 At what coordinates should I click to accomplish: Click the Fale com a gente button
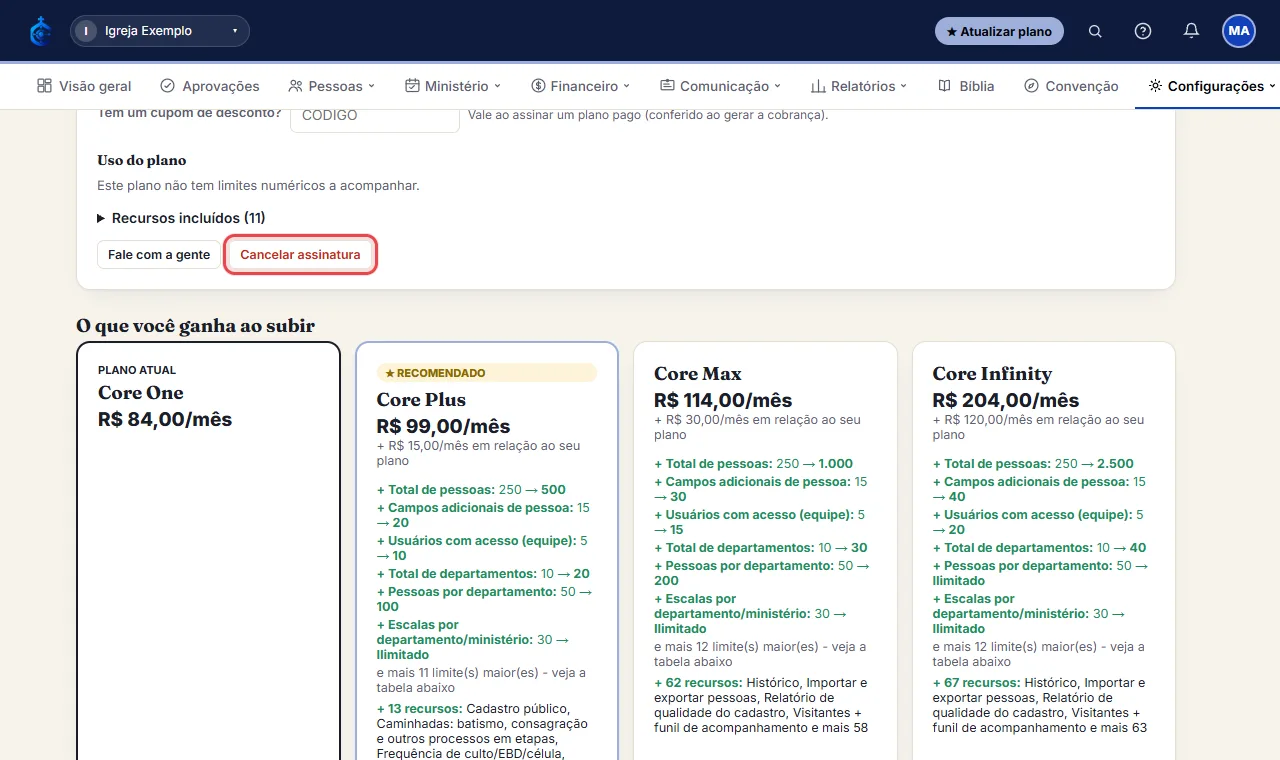pos(159,255)
